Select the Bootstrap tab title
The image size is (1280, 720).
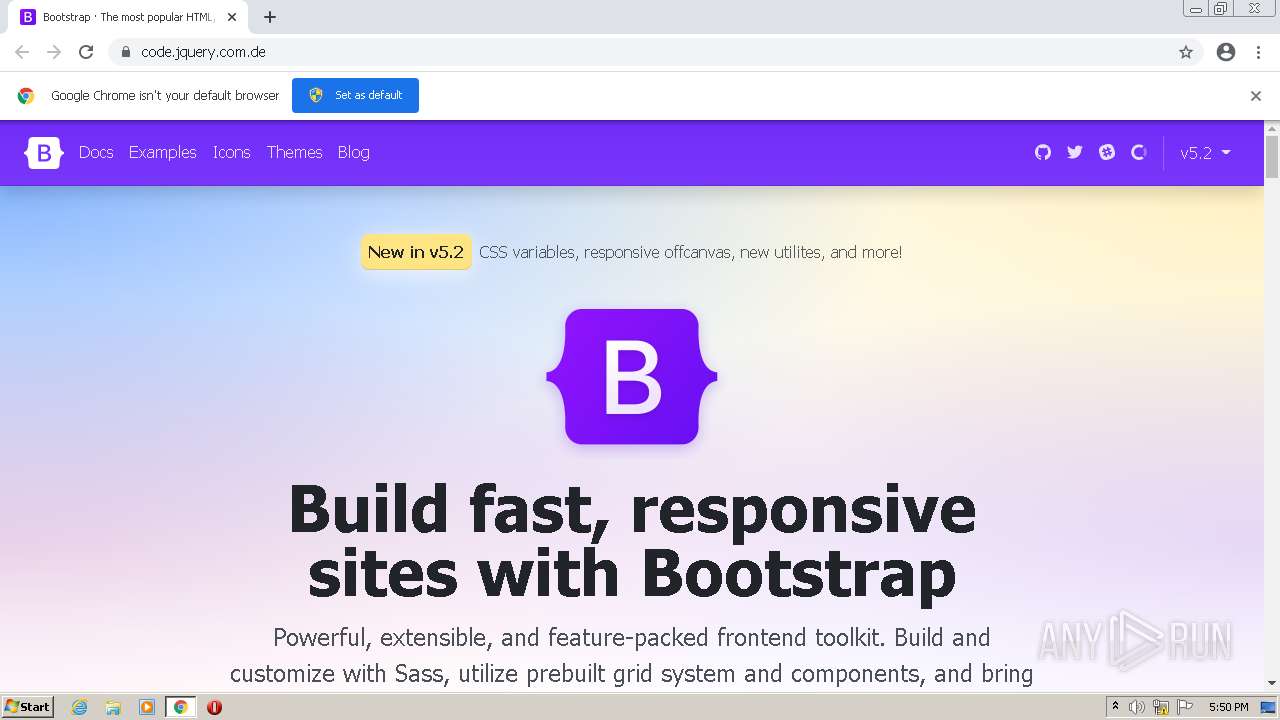click(x=128, y=17)
